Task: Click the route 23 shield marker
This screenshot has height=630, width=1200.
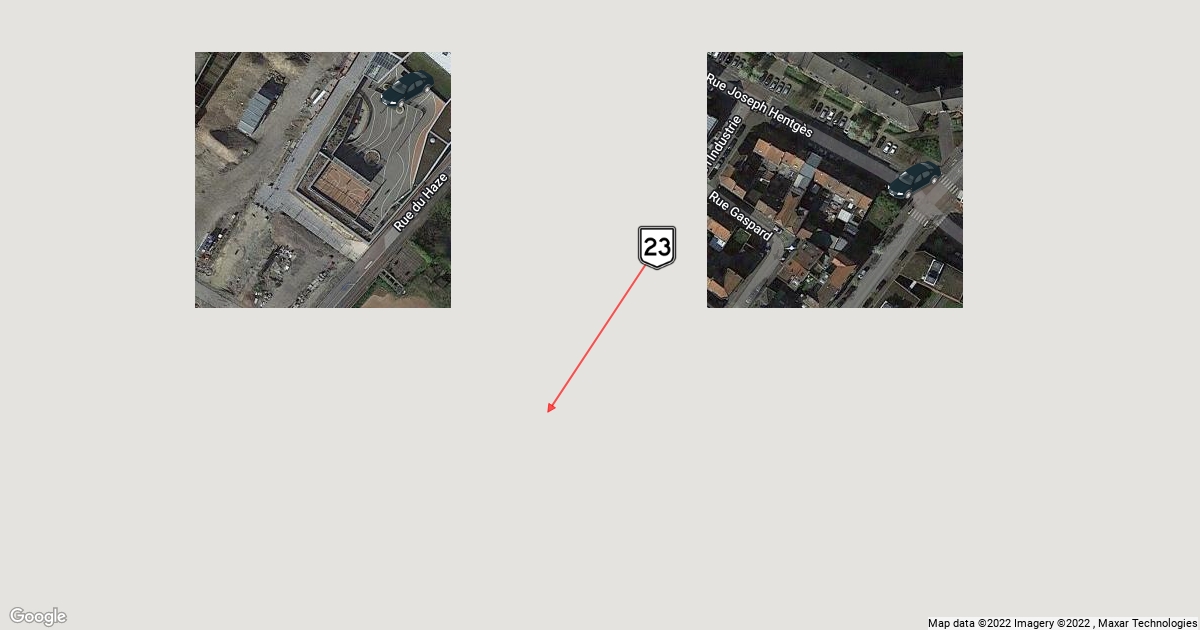Action: point(657,247)
